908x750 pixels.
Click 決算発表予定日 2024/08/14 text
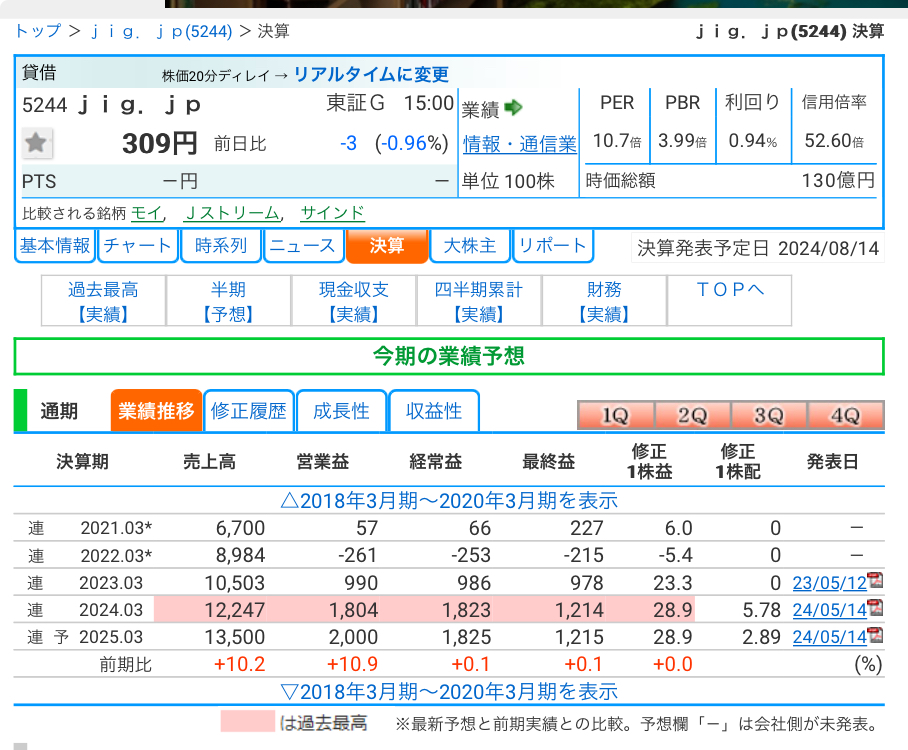[758, 248]
